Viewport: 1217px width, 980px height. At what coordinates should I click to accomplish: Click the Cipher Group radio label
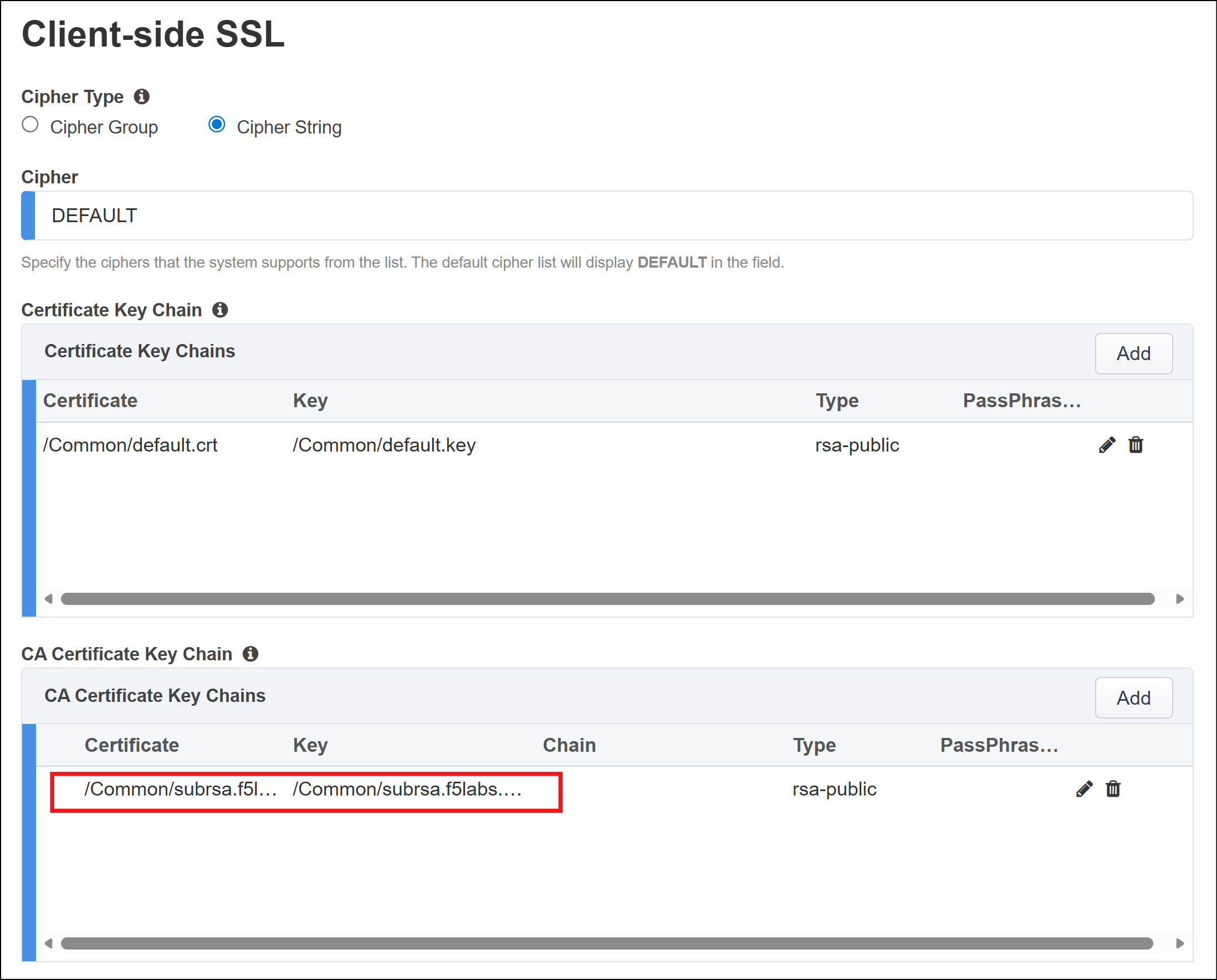click(x=104, y=127)
